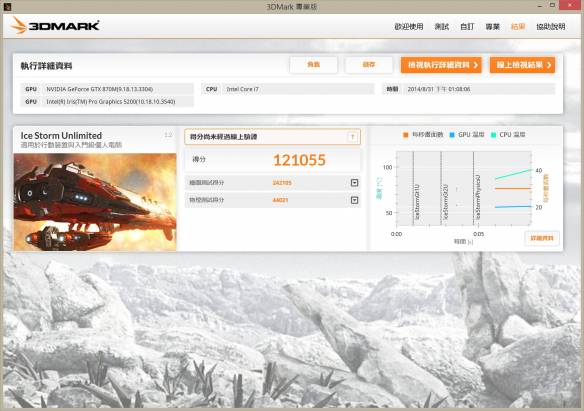The width and height of the screenshot is (584, 411).
Task: Minimize the 3DMark window
Action: pos(540,6)
